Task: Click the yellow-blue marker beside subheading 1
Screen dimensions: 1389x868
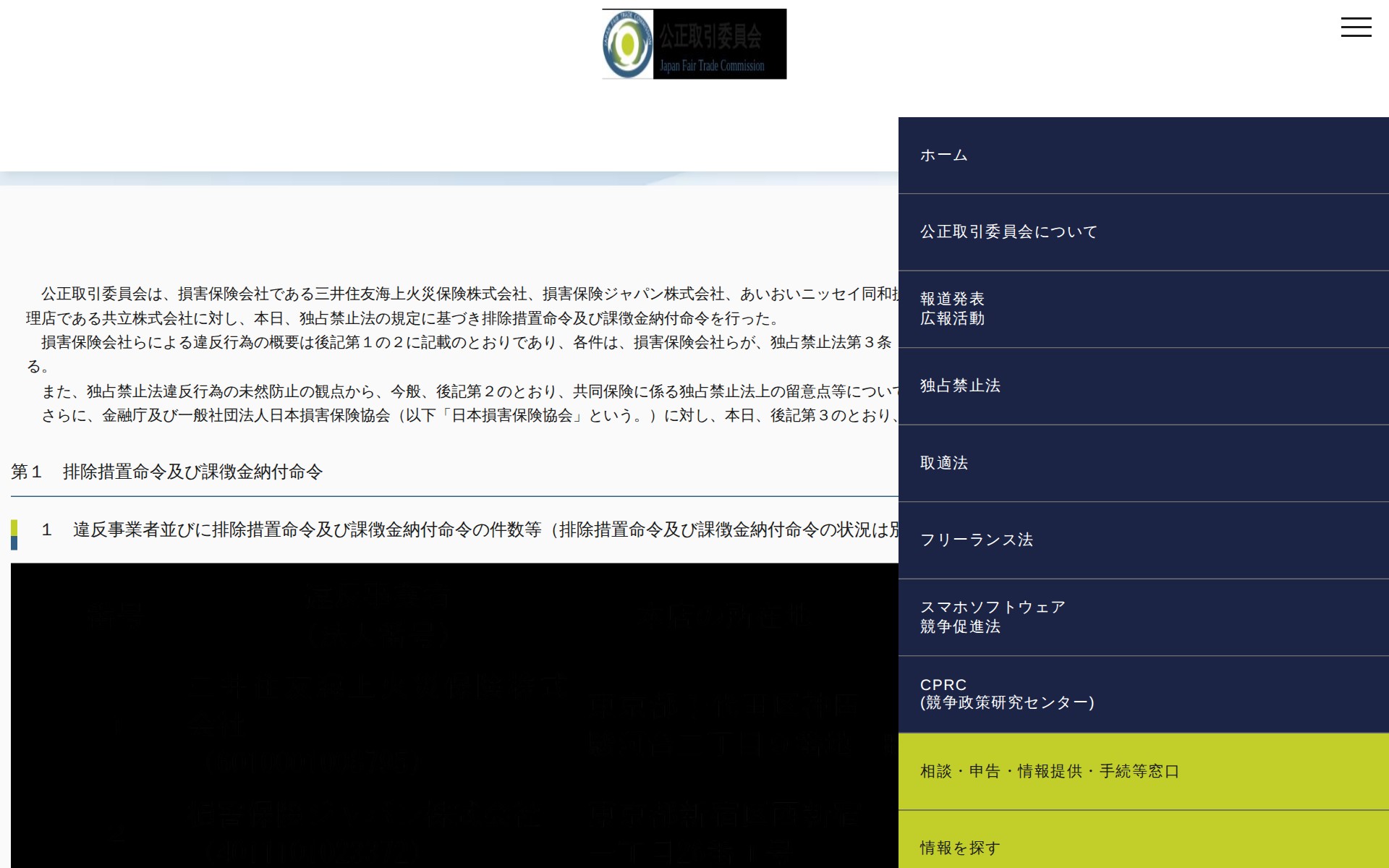Action: (14, 535)
